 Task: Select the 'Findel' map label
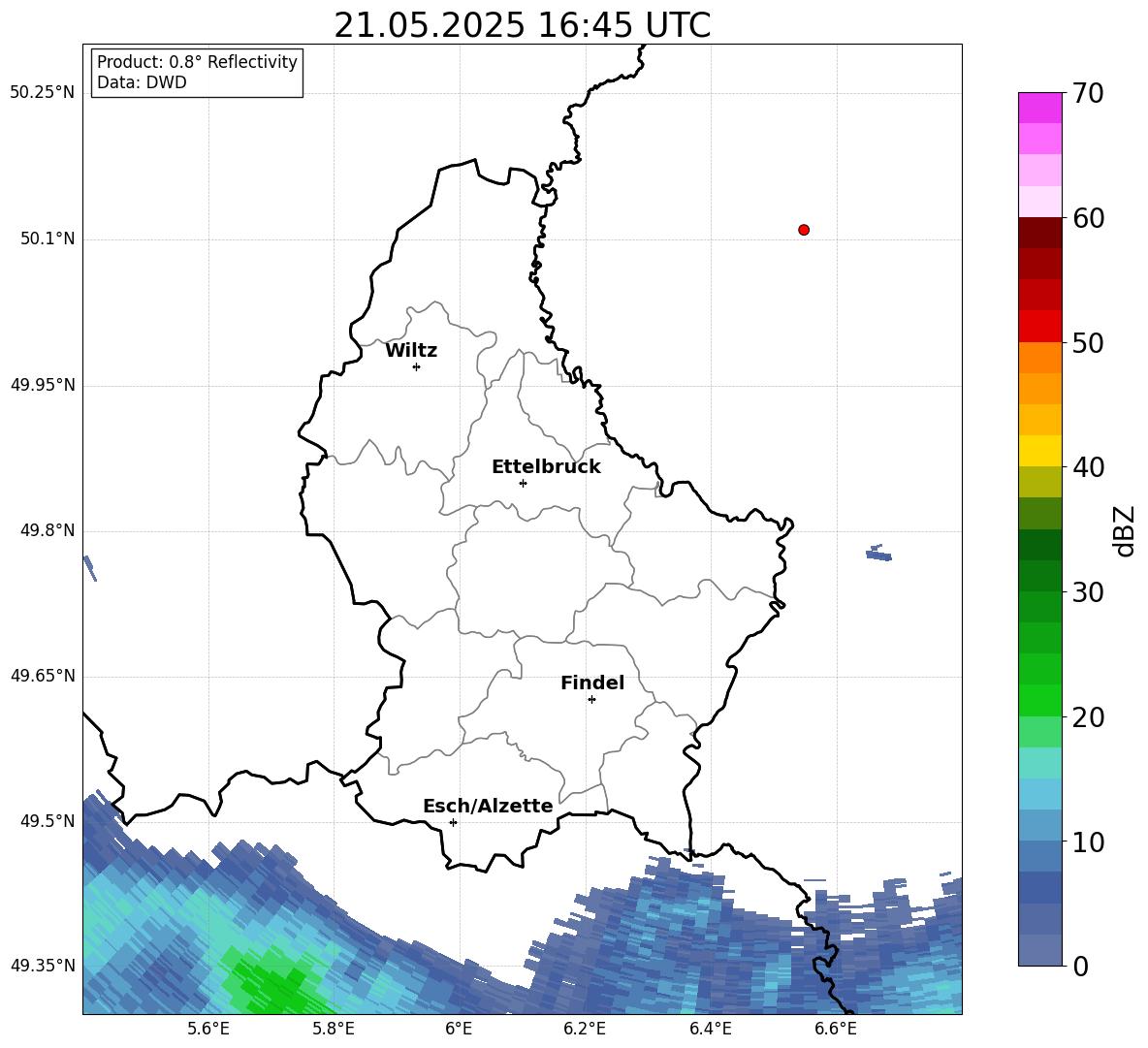tap(592, 683)
